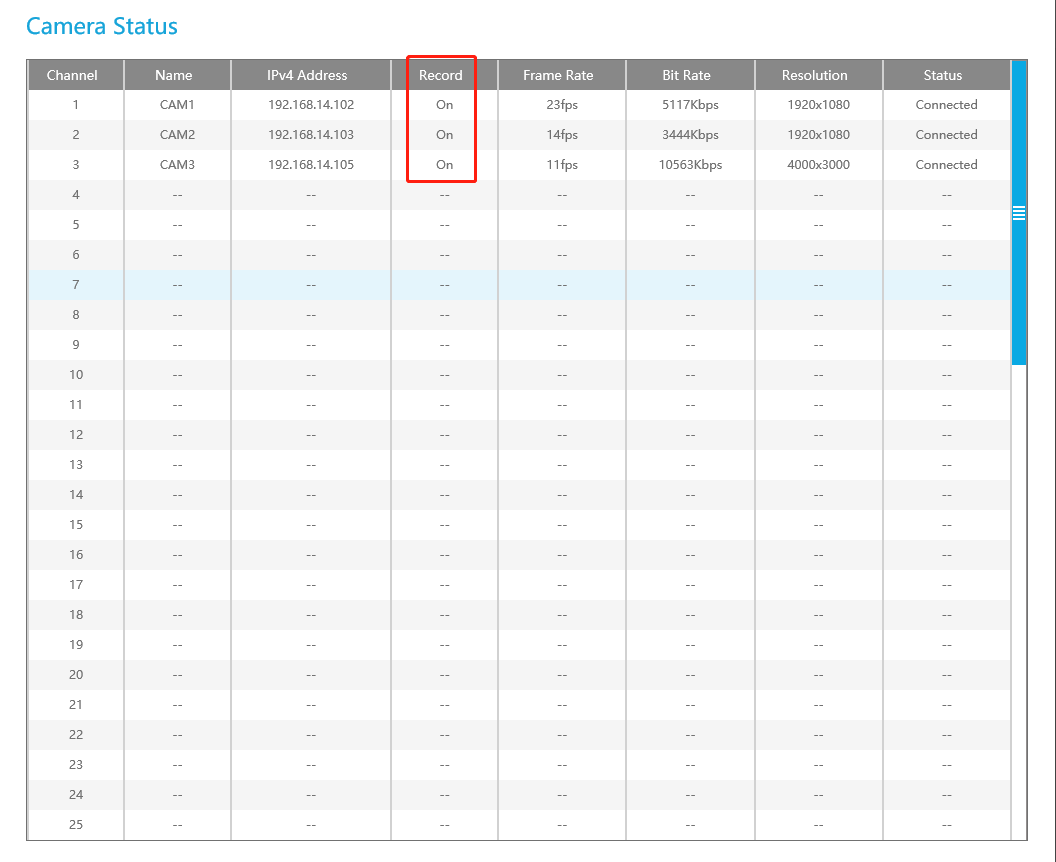The height and width of the screenshot is (862, 1056).
Task: Click CAM1 Connected status cell
Action: click(946, 104)
